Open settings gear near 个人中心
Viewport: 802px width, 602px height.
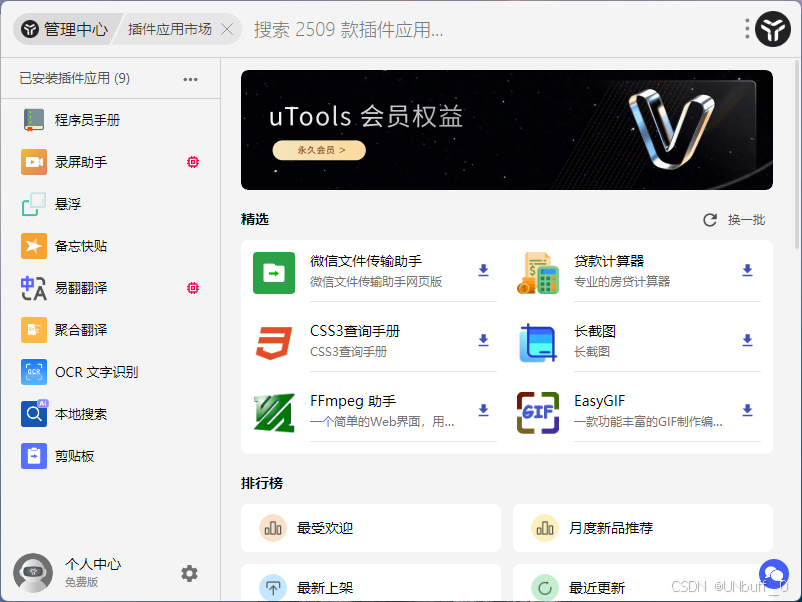(x=189, y=573)
